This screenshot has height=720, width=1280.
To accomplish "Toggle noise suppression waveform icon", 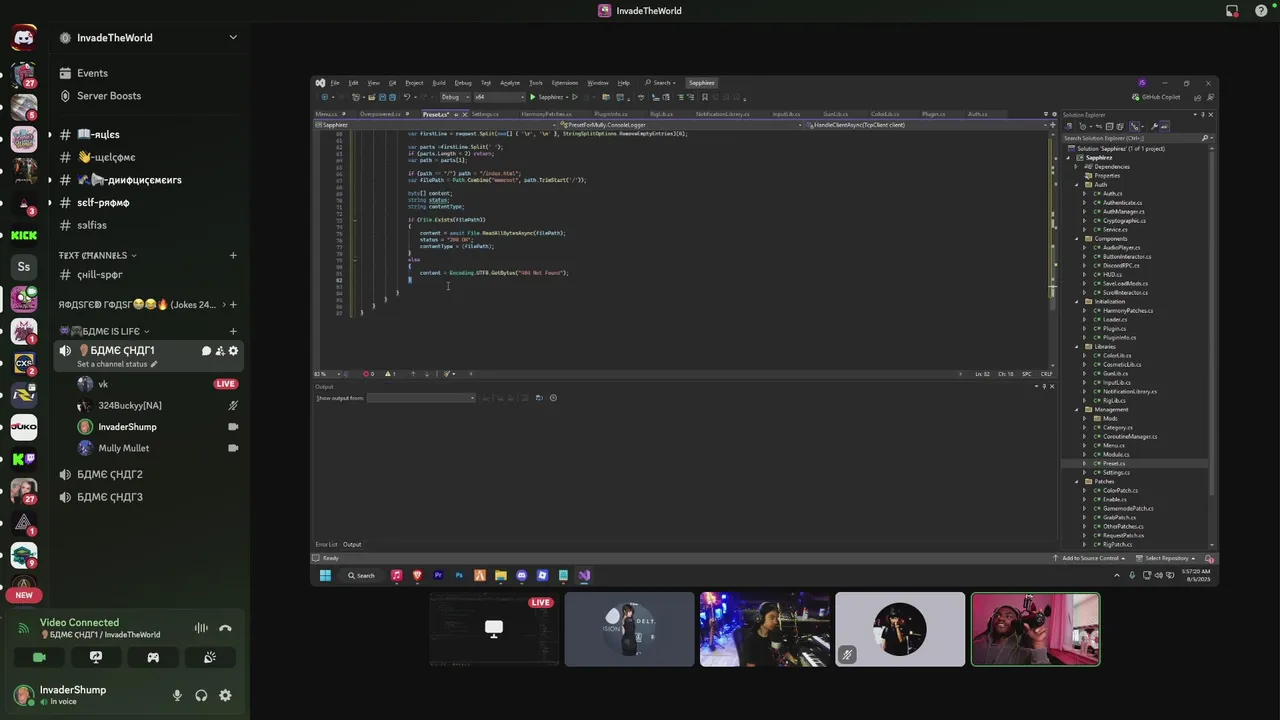I will click(x=201, y=628).
